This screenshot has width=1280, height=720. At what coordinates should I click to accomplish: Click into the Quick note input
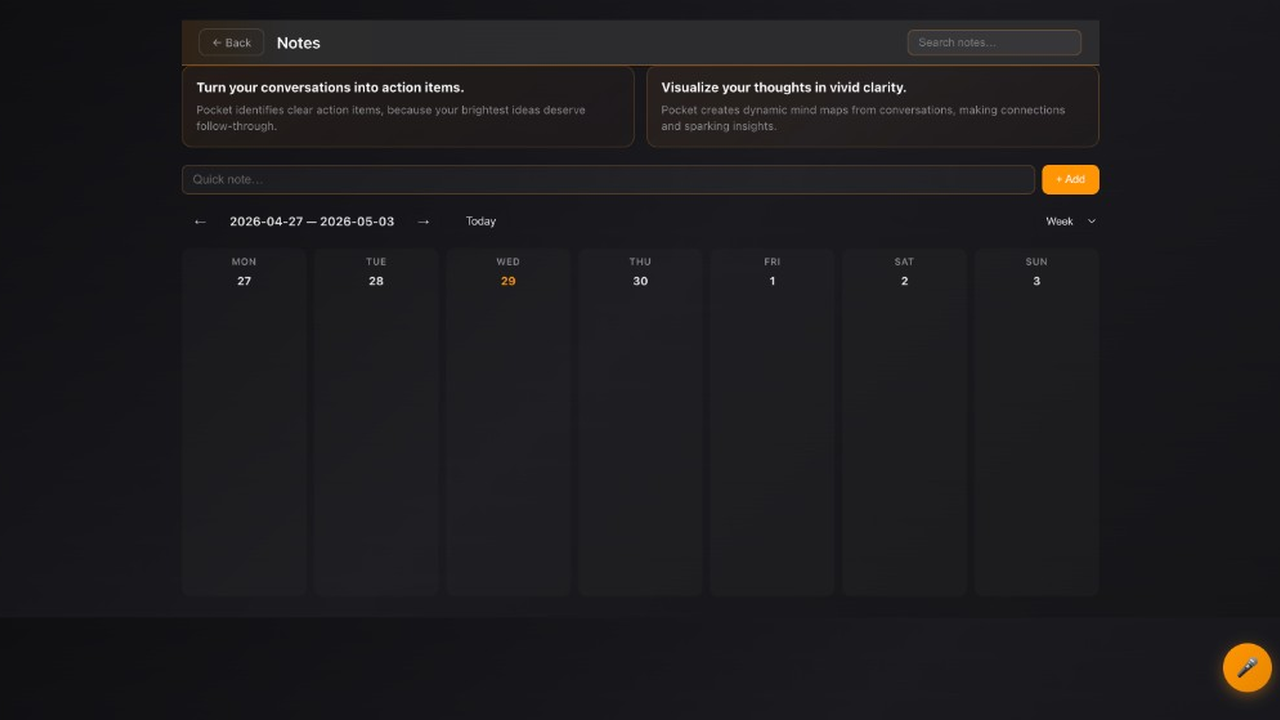pyautogui.click(x=608, y=179)
